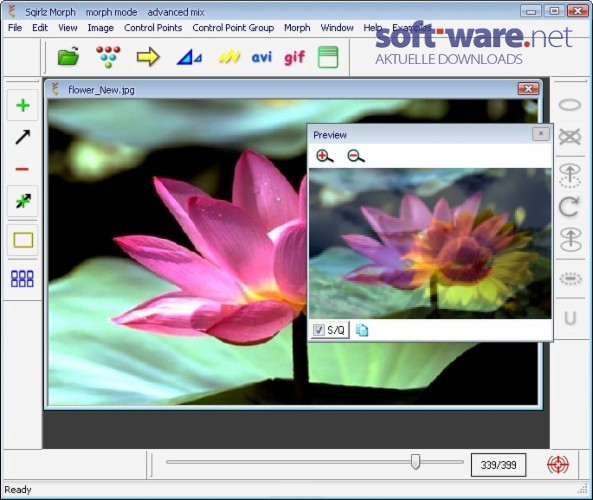Select the green plus add point tool
The image size is (593, 500).
click(23, 105)
